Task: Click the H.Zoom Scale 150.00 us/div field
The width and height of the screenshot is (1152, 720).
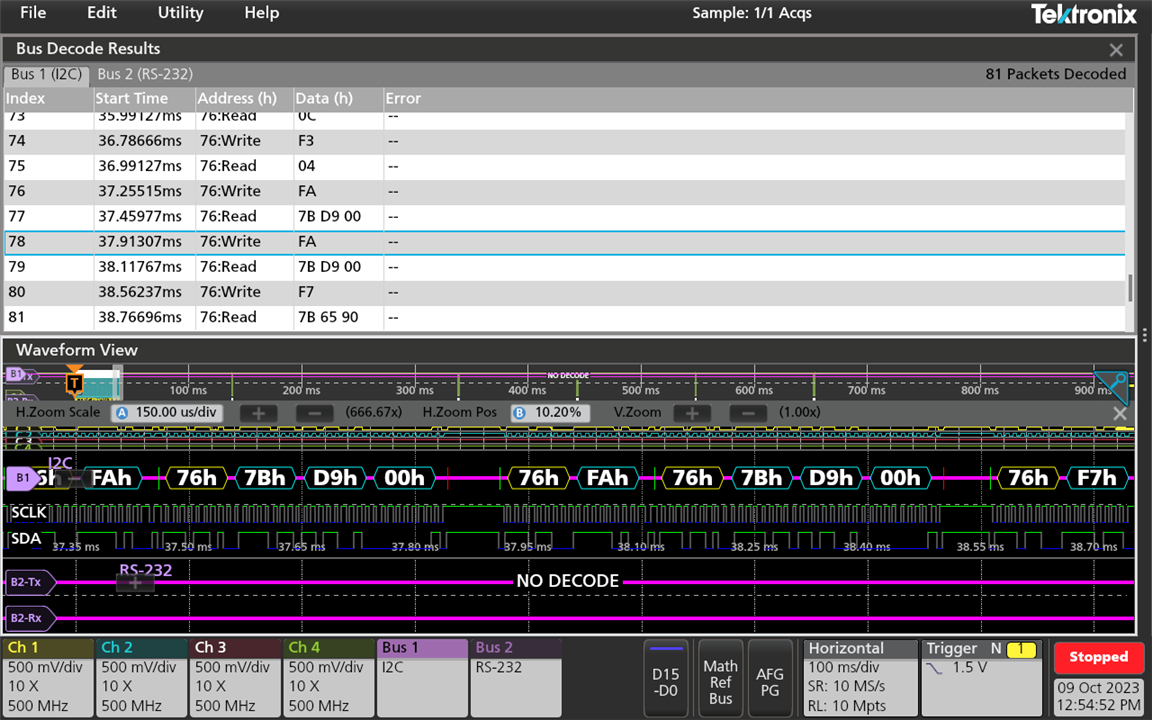Action: 168,413
